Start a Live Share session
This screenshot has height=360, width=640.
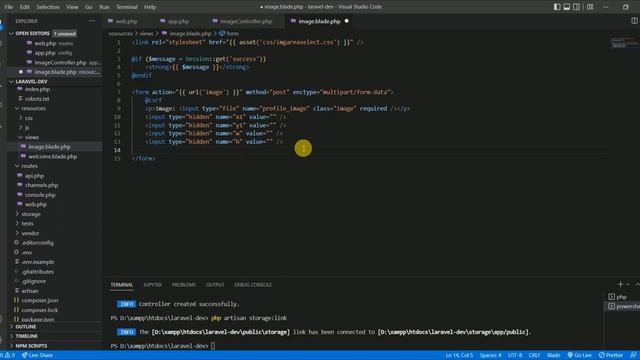tap(37, 355)
